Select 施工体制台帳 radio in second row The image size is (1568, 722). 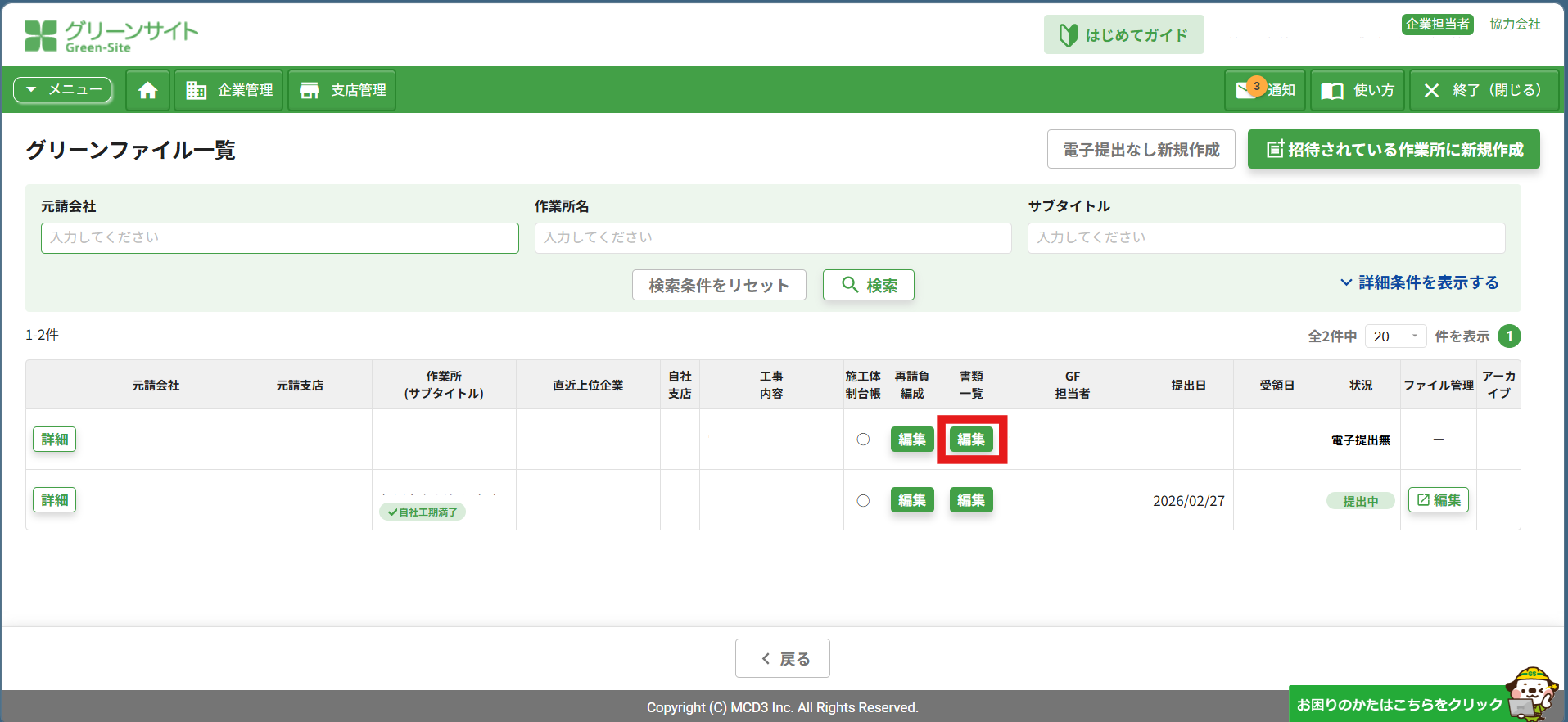click(863, 500)
